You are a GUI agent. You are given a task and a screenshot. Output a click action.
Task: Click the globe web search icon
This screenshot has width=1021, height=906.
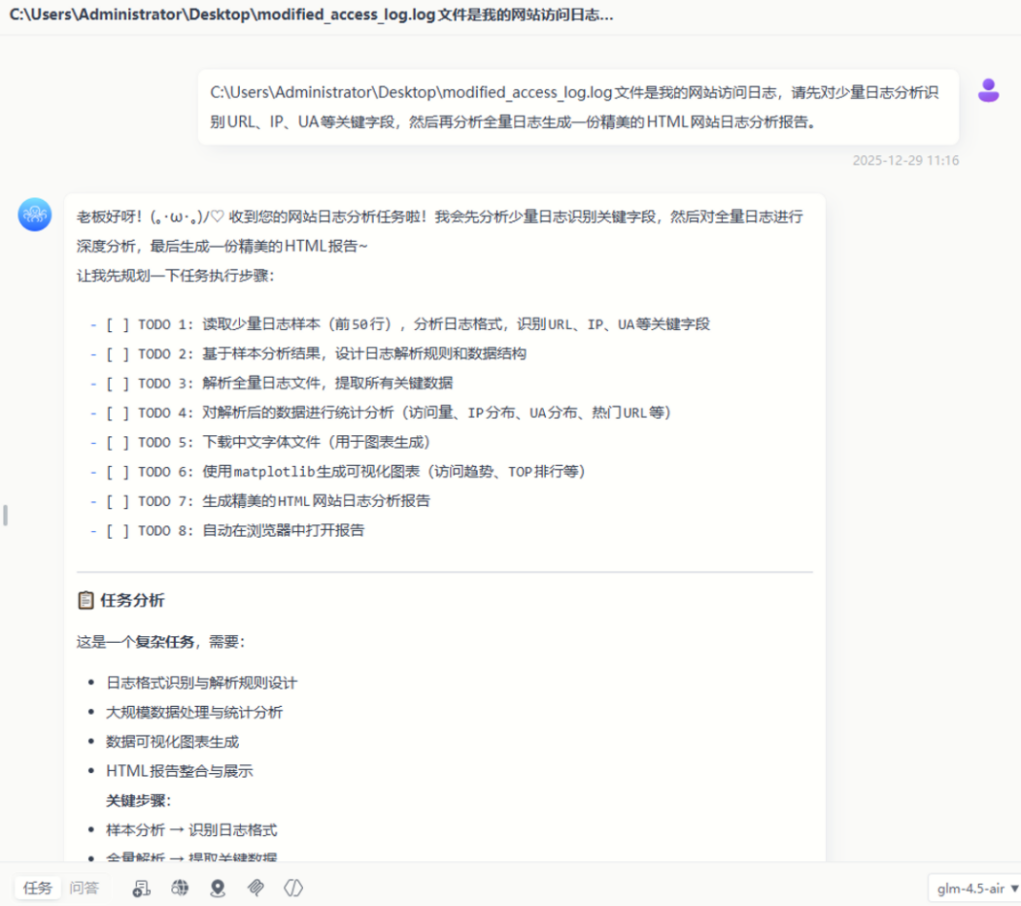tap(180, 888)
